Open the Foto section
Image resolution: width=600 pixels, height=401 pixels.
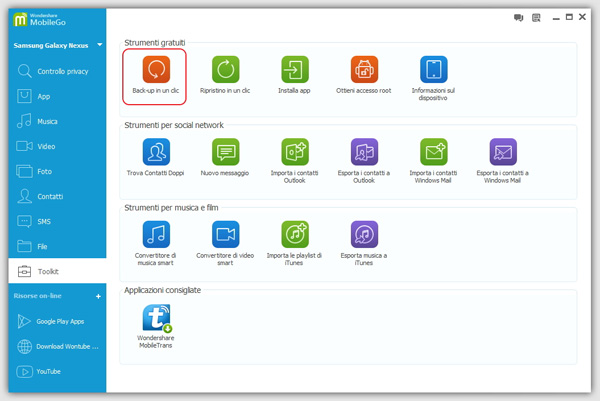pyautogui.click(x=57, y=171)
